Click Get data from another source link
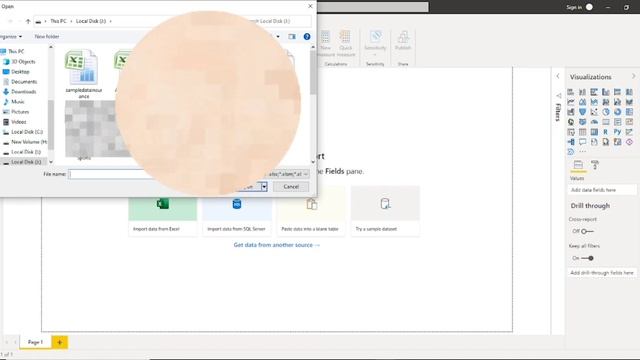The image size is (640, 360). coord(277,245)
